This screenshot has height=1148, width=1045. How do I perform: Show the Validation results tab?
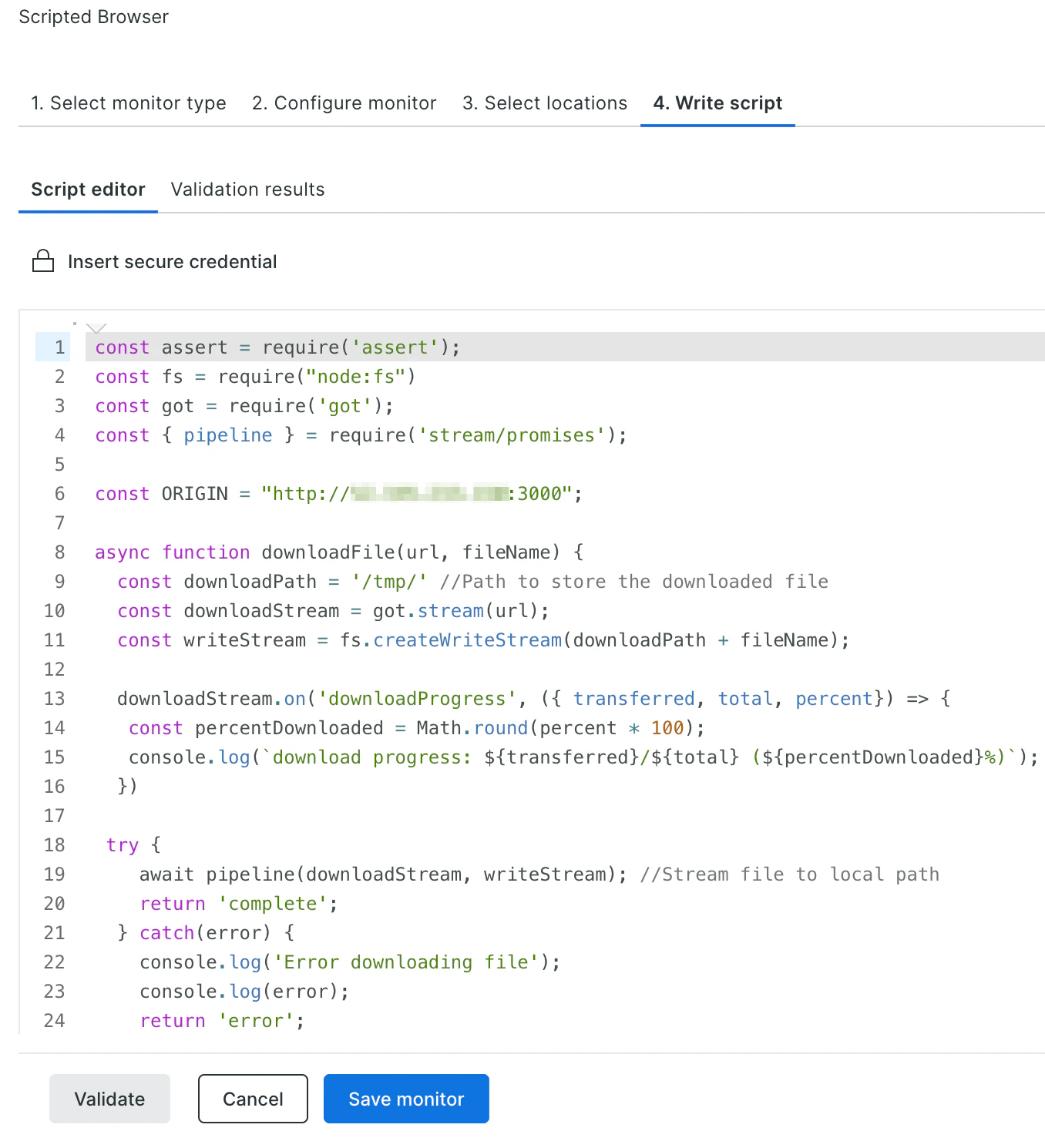click(247, 190)
